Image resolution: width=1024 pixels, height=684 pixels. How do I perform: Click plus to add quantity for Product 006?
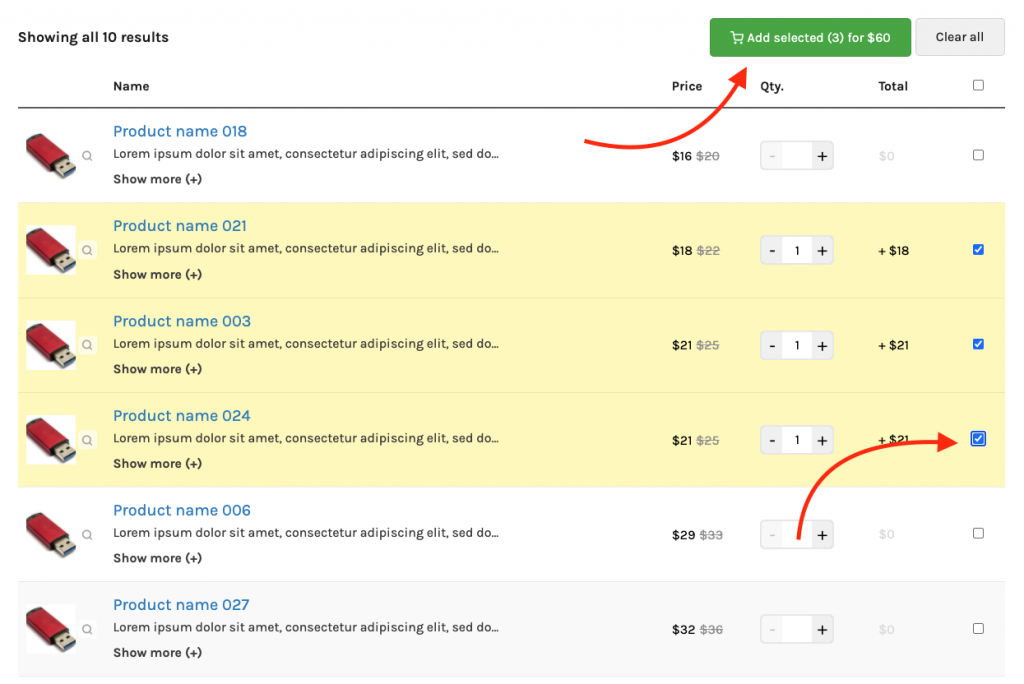pos(822,534)
